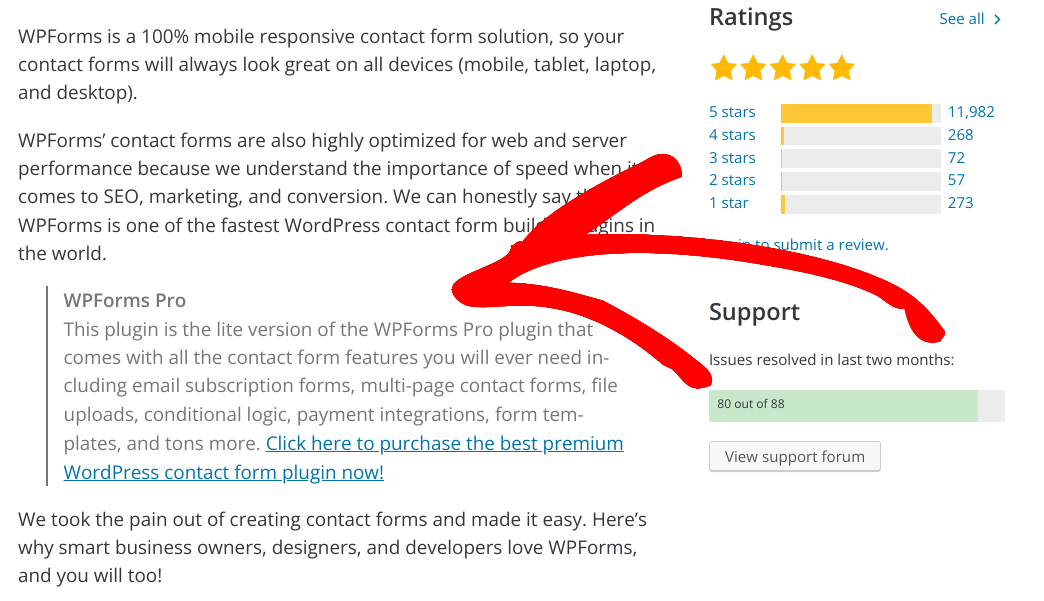1044x601 pixels.
Task: Click the fifth yellow star icon
Action: tap(841, 67)
